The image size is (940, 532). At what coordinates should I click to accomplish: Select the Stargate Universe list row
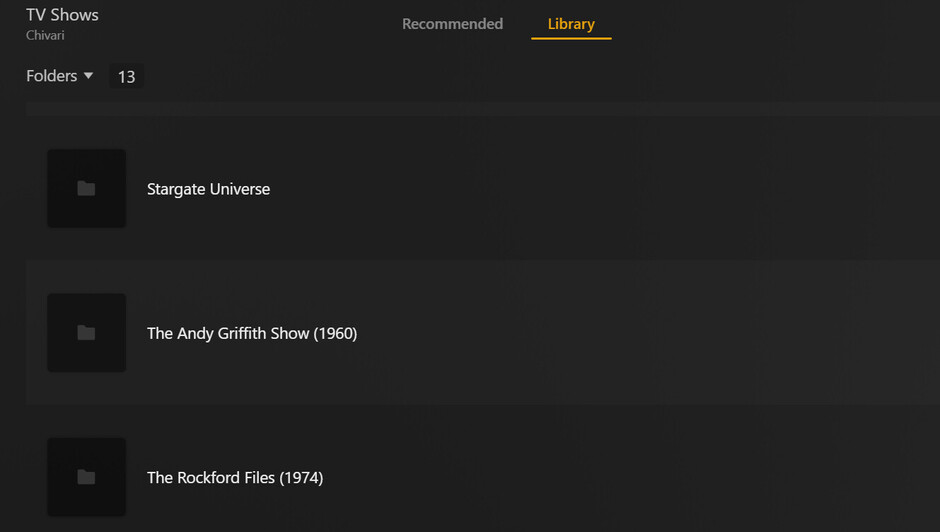600,189
